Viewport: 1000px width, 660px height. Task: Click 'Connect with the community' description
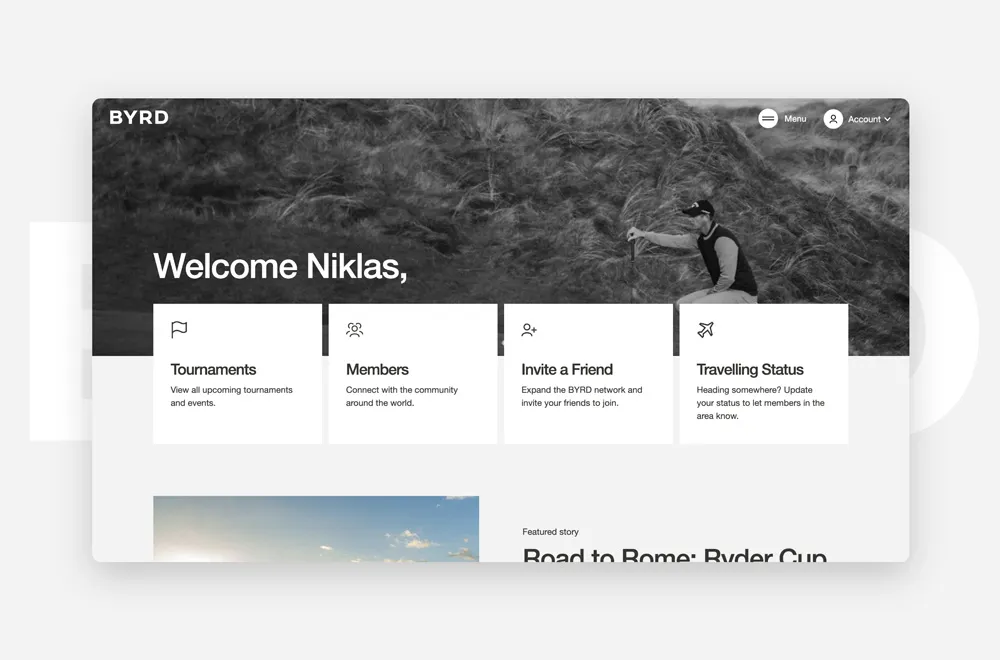(x=402, y=396)
